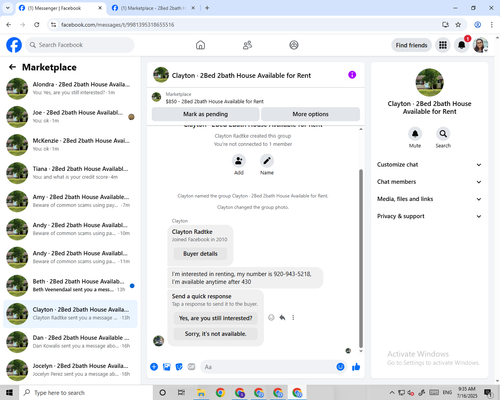Attach a photo file icon

pyautogui.click(x=167, y=367)
